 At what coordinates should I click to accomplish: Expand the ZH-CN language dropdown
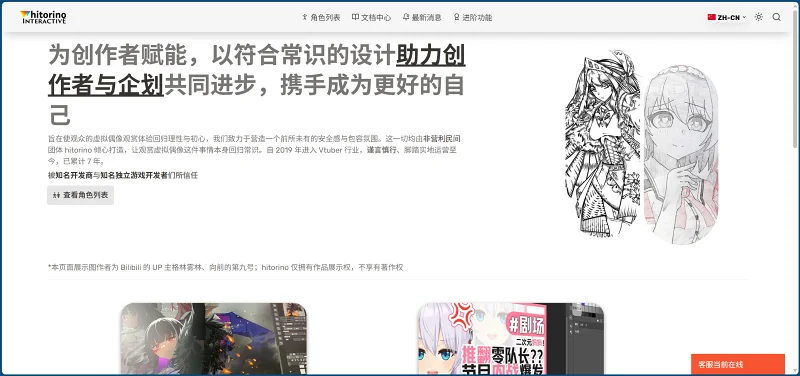pos(727,17)
